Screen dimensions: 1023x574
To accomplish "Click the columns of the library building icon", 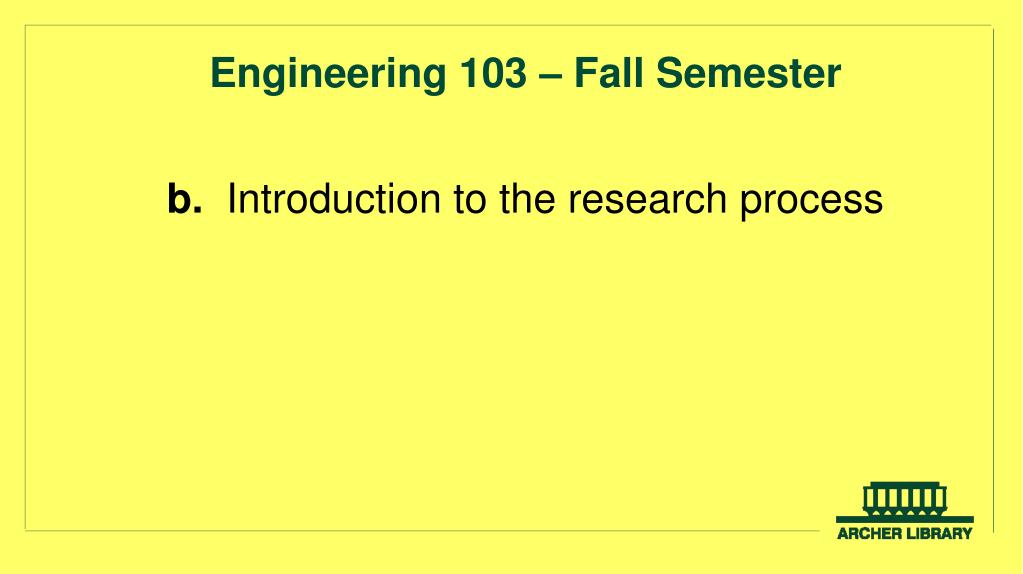I will pos(905,500).
